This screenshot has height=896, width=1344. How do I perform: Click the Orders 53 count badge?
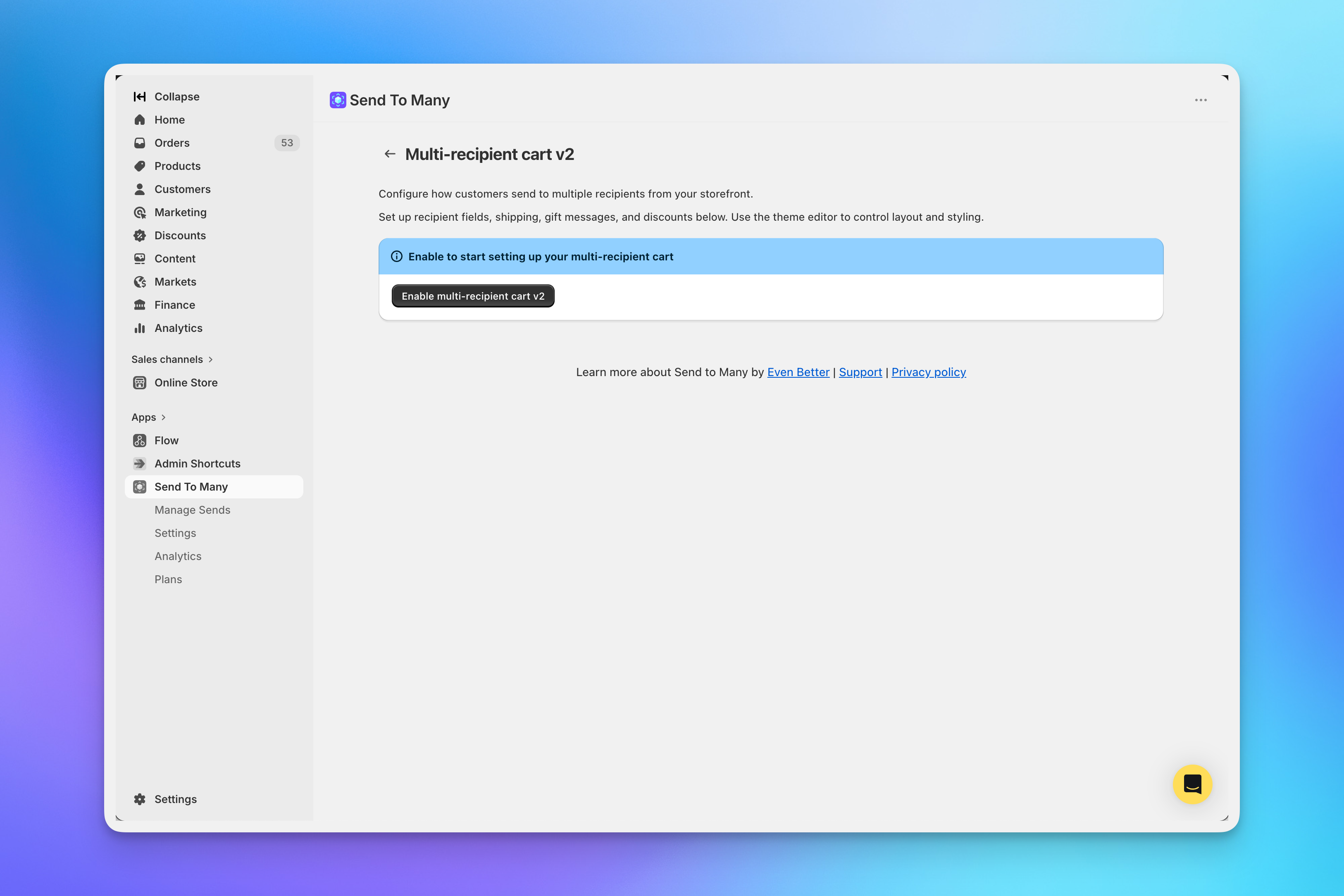tap(287, 143)
